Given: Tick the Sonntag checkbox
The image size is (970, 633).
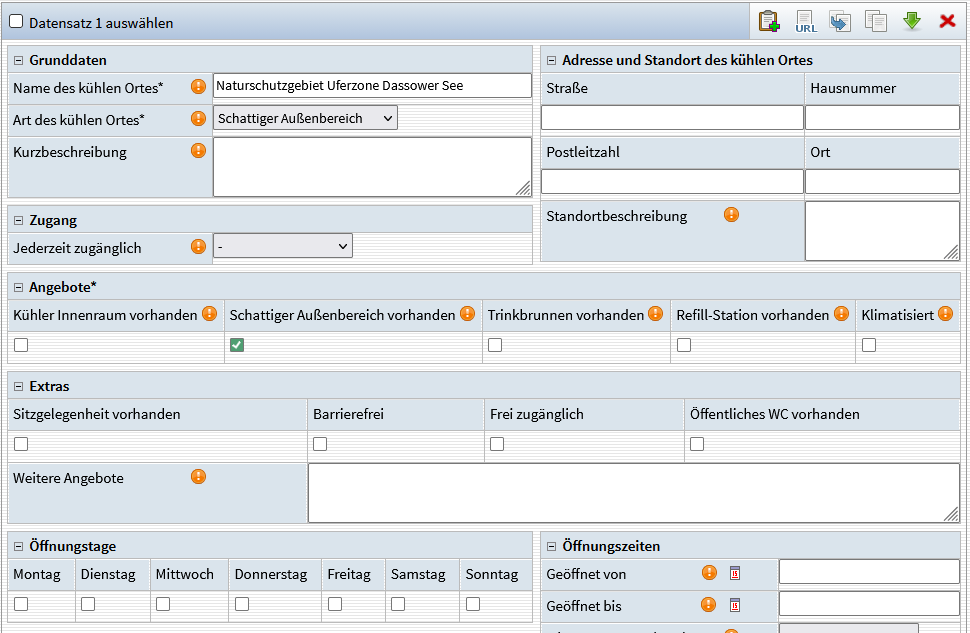Looking at the screenshot, I should [473, 604].
